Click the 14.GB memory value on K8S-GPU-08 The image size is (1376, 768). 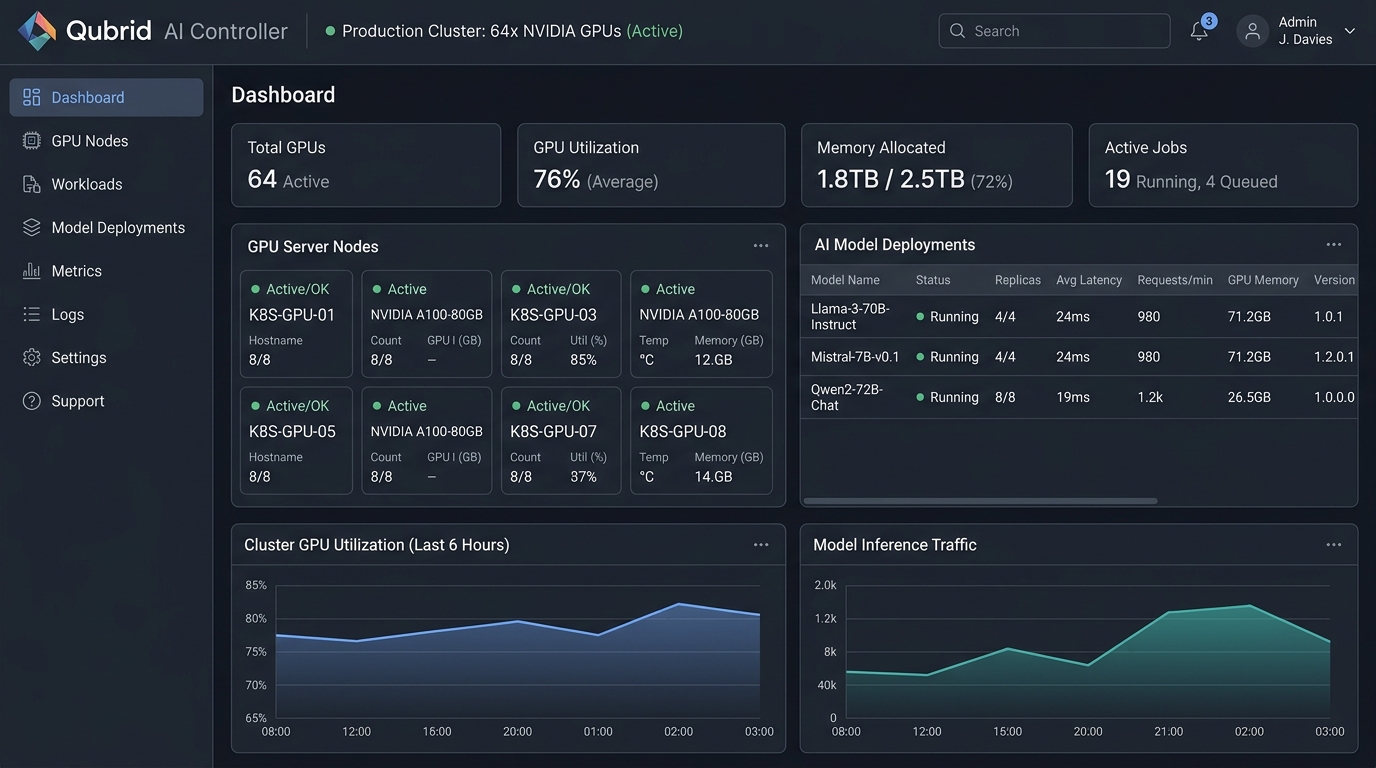click(714, 477)
